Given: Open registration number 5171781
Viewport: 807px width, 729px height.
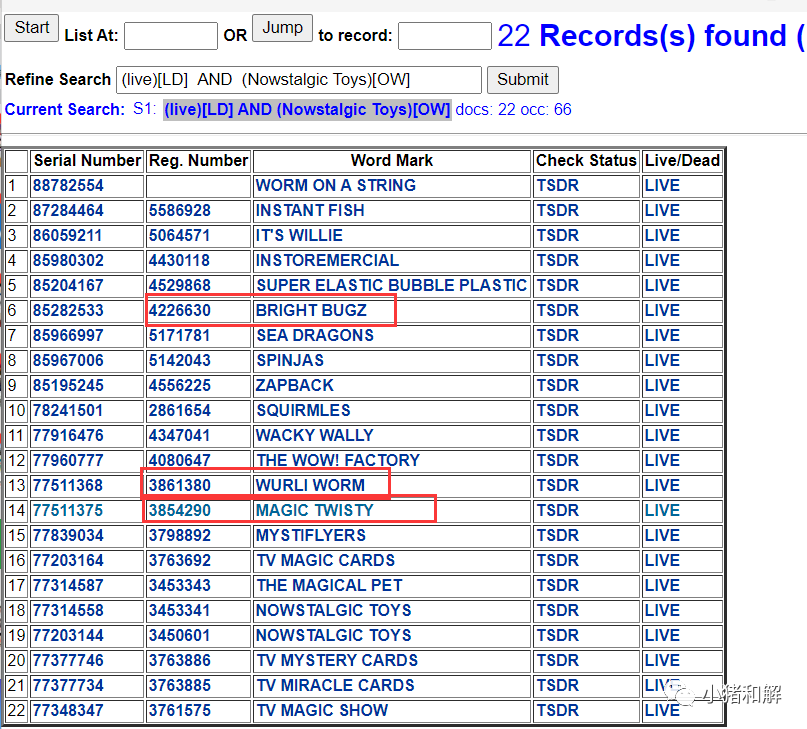Looking at the screenshot, I should coord(180,336).
